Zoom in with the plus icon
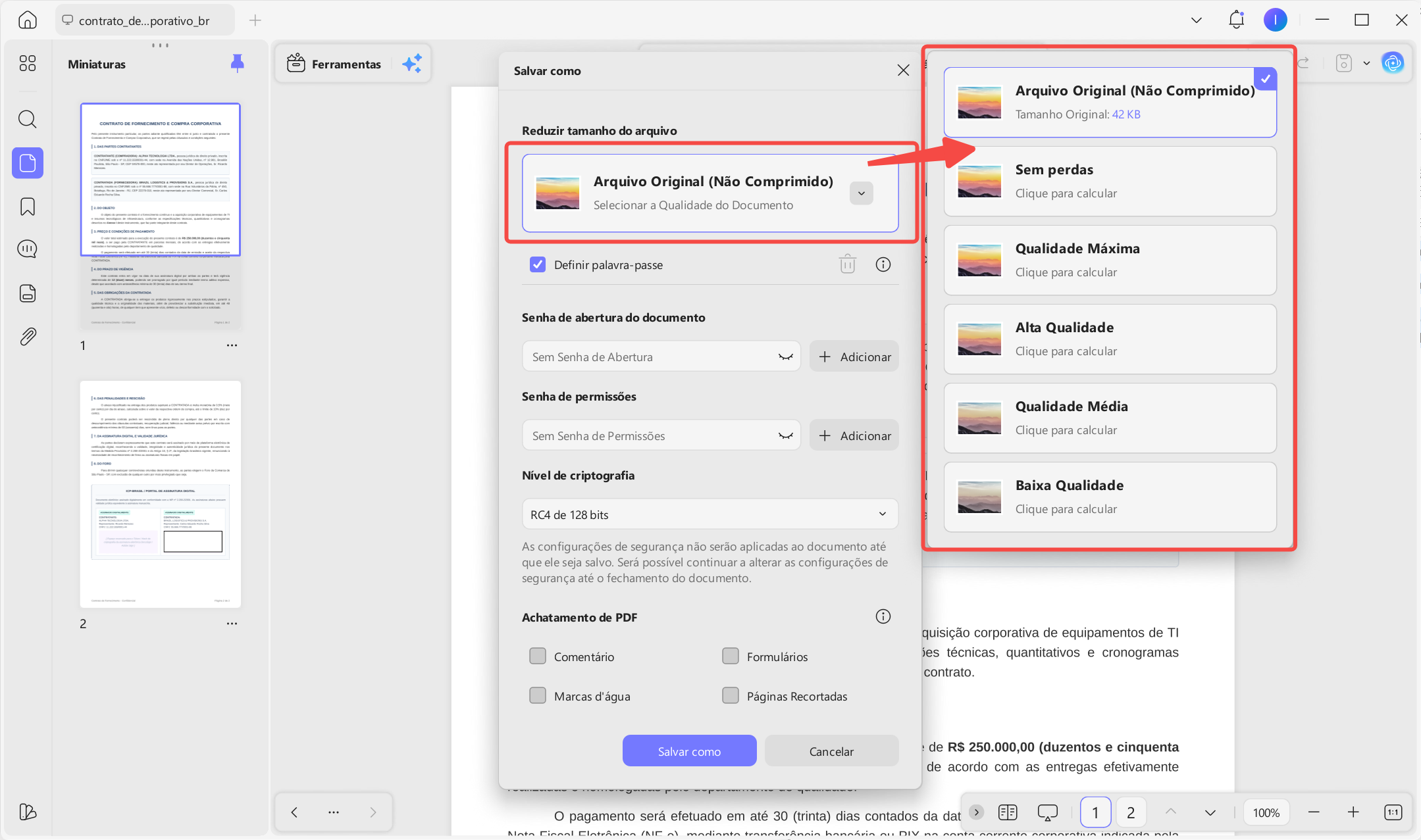 (x=1353, y=812)
